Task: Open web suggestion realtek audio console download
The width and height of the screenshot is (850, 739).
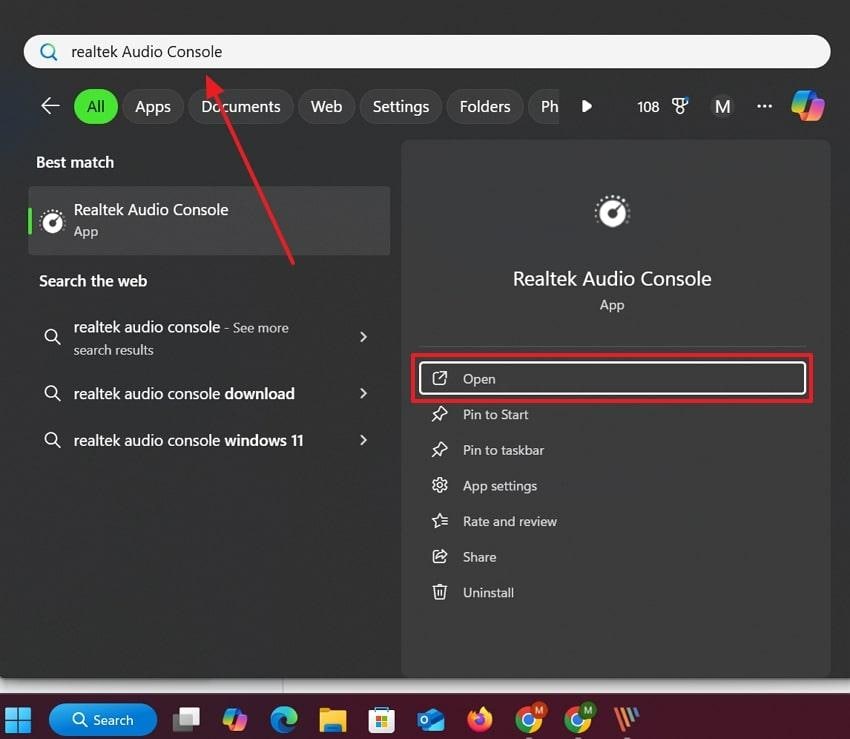Action: pyautogui.click(x=184, y=394)
